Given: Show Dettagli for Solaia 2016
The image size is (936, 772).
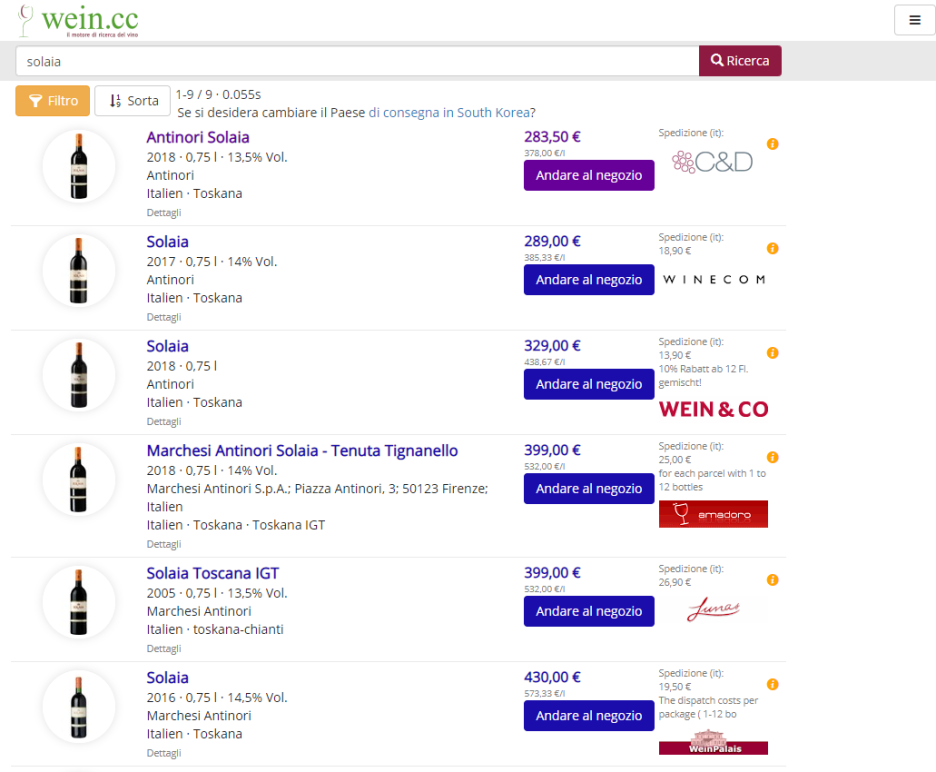Looking at the screenshot, I should pyautogui.click(x=164, y=753).
